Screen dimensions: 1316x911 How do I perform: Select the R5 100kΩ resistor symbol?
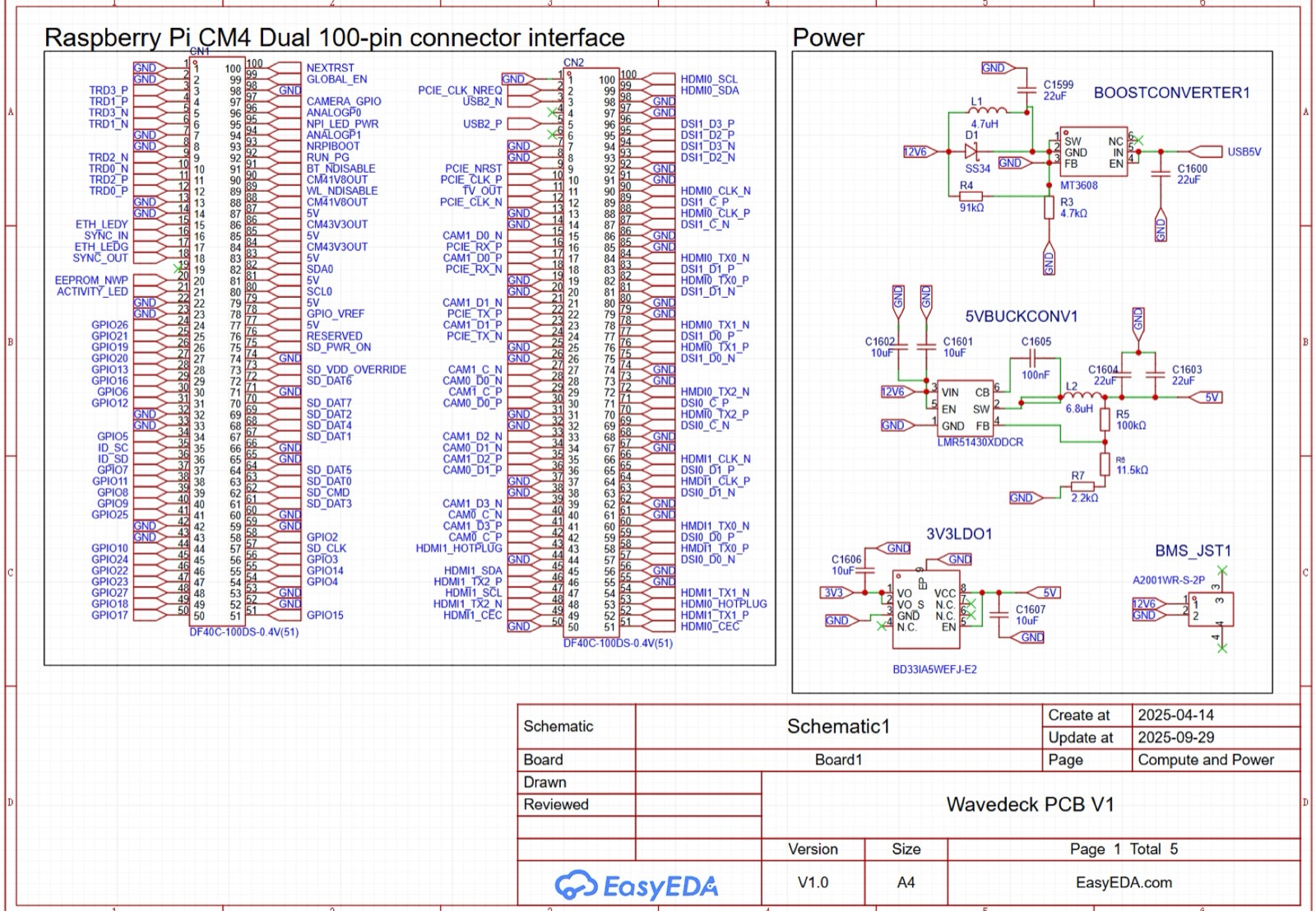coord(1105,419)
